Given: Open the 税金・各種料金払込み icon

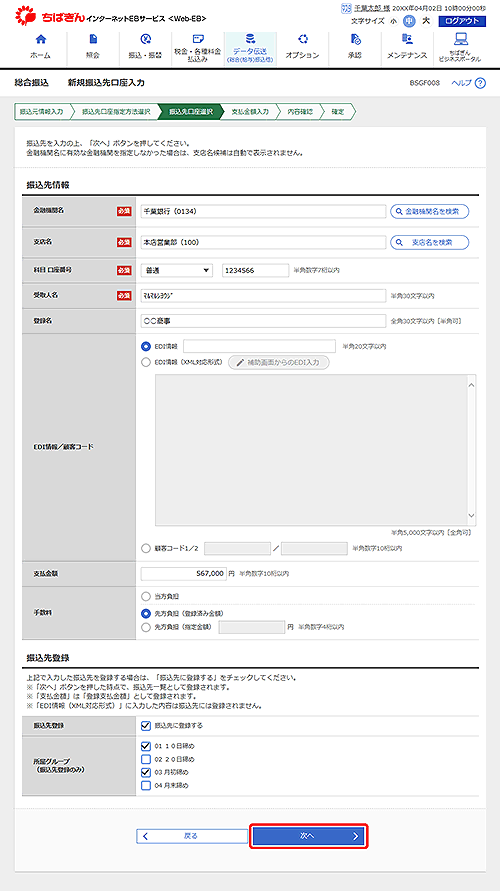Looking at the screenshot, I should (198, 39).
